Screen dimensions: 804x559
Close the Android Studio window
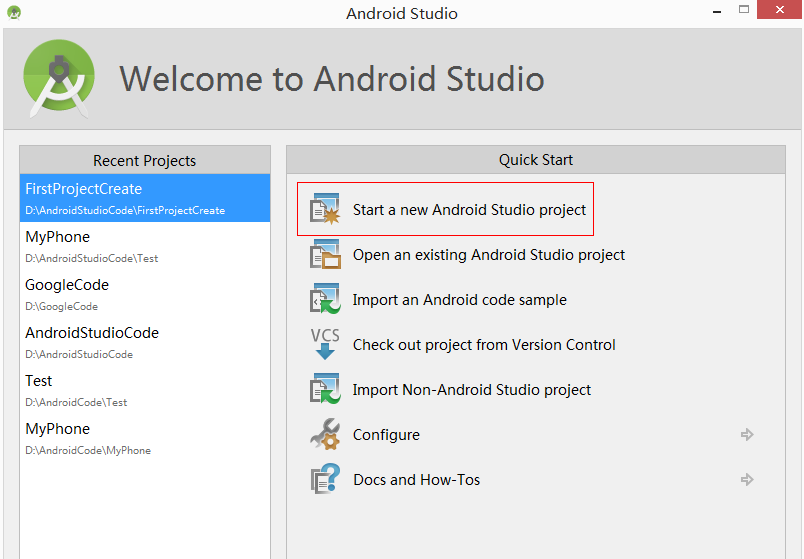tap(779, 10)
